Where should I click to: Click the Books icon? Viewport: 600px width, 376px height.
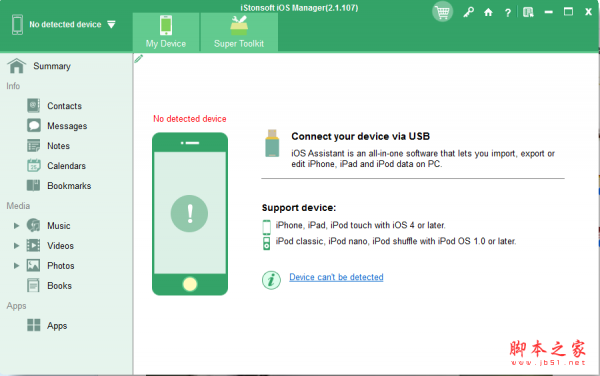pyautogui.click(x=33, y=285)
